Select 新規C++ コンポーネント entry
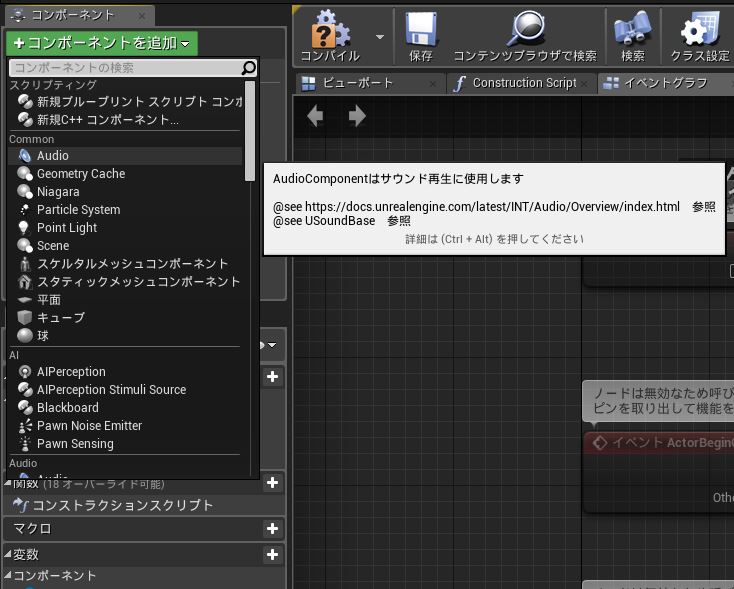 [125, 120]
